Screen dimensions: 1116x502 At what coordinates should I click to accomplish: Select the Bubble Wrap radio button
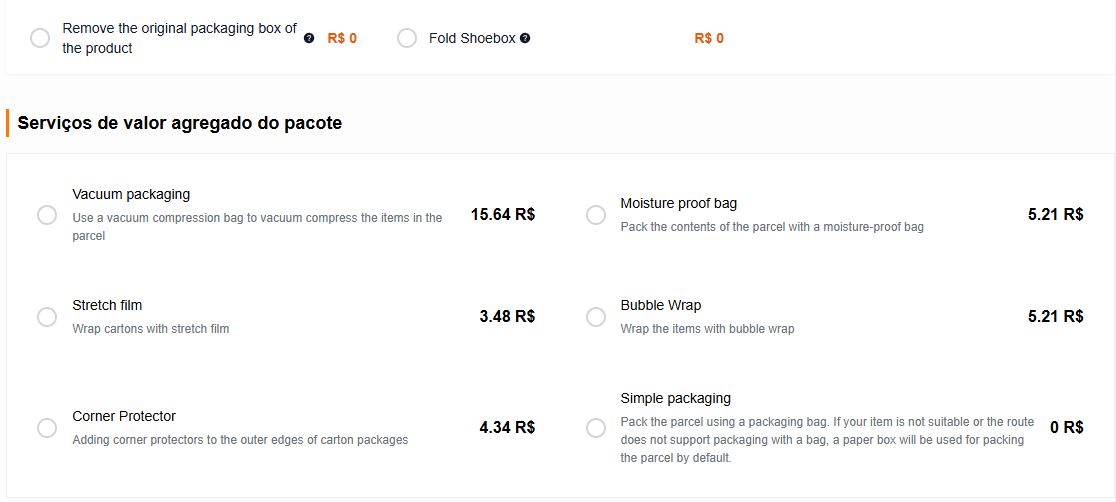click(x=596, y=317)
